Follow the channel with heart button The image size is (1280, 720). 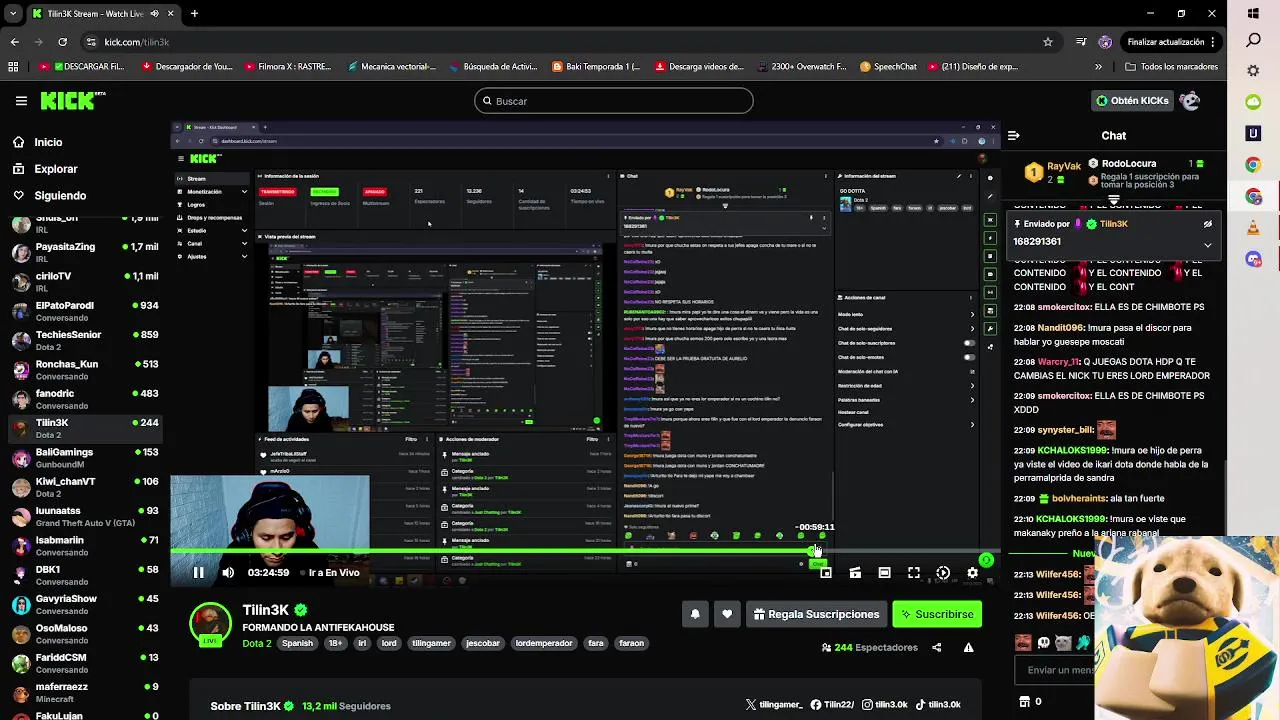tap(727, 614)
